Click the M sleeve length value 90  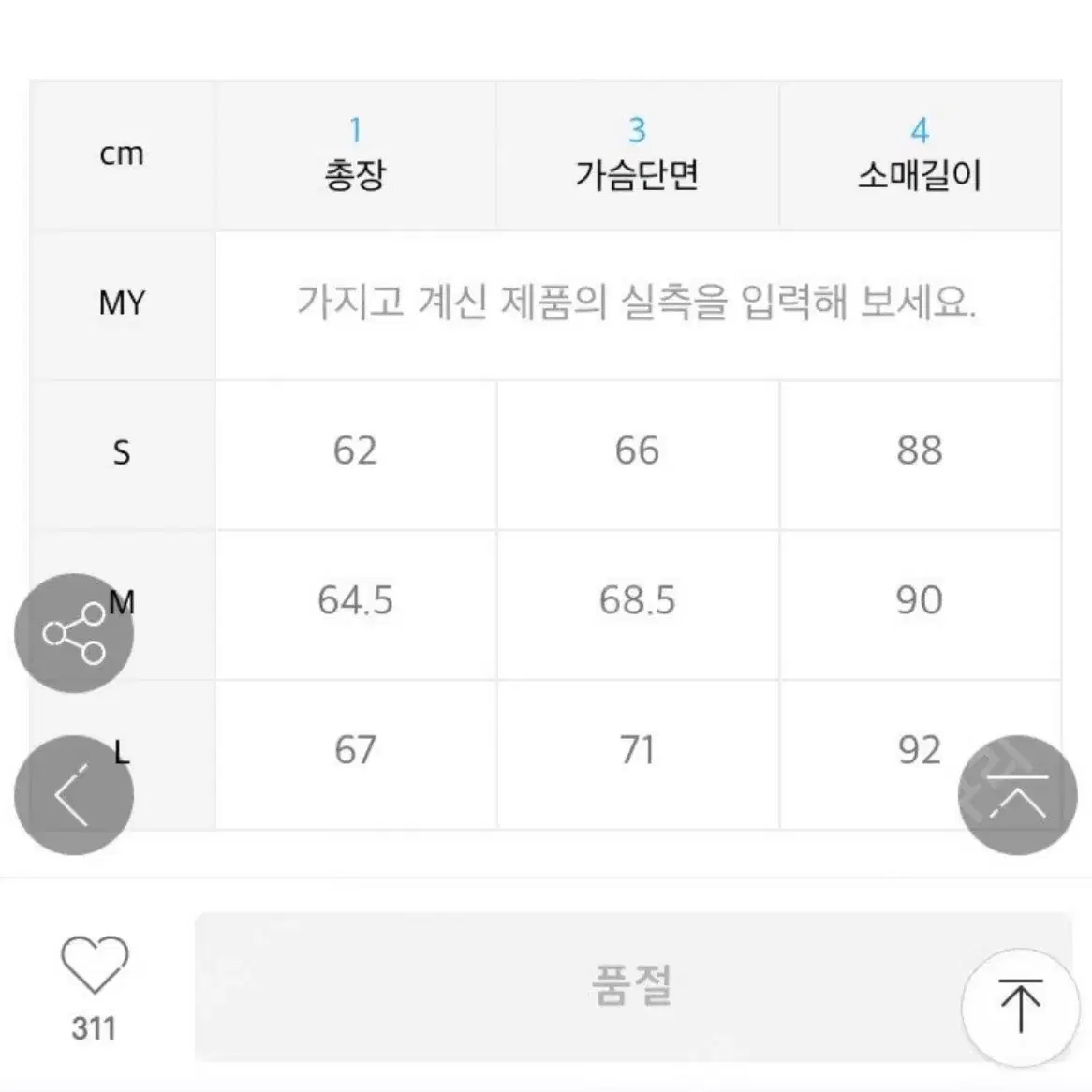920,600
